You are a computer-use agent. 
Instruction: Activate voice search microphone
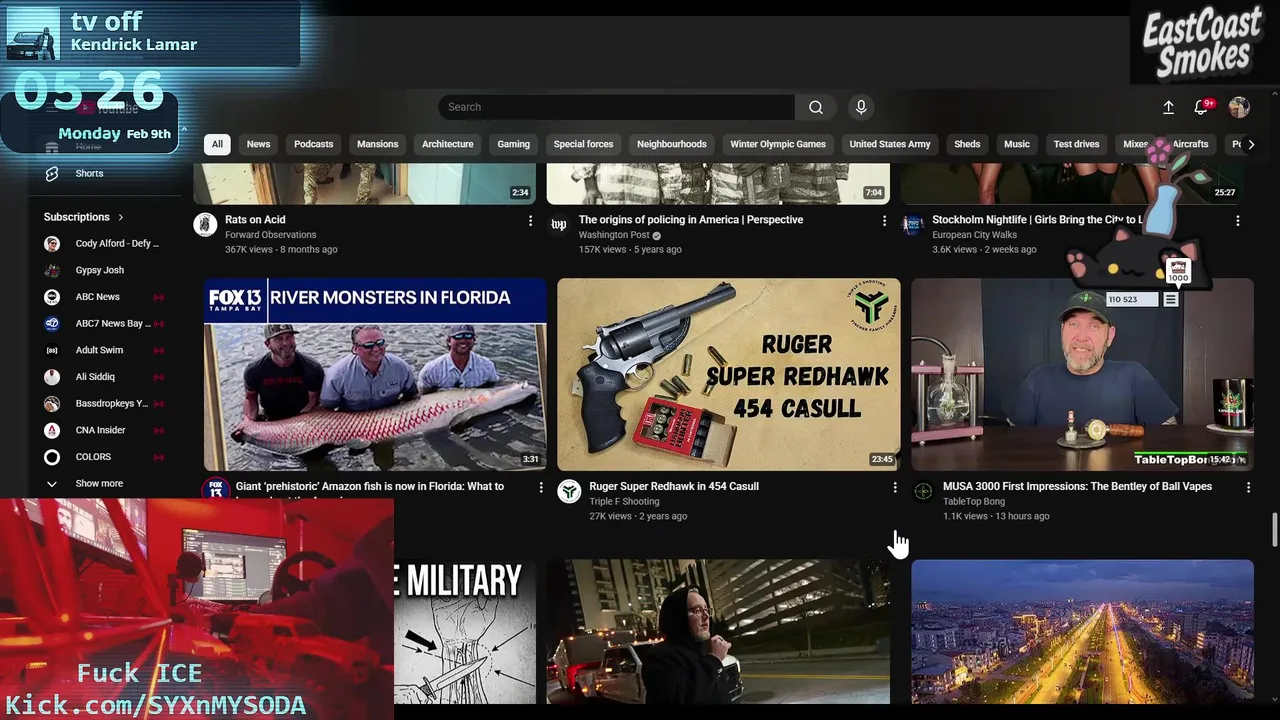861,107
